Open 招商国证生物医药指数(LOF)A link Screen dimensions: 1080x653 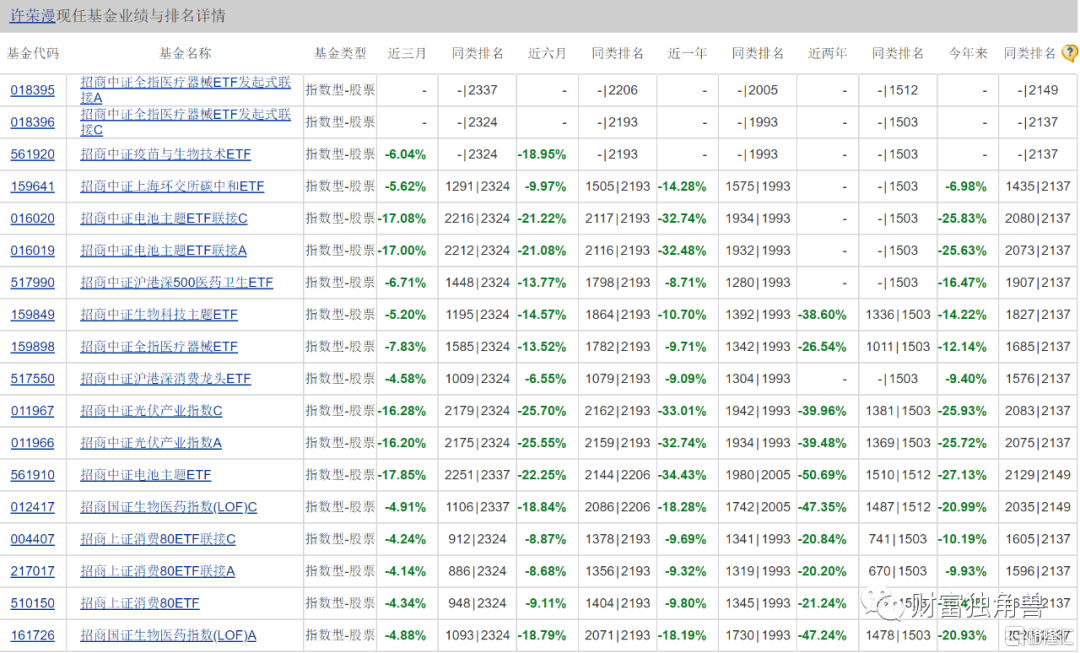[168, 635]
